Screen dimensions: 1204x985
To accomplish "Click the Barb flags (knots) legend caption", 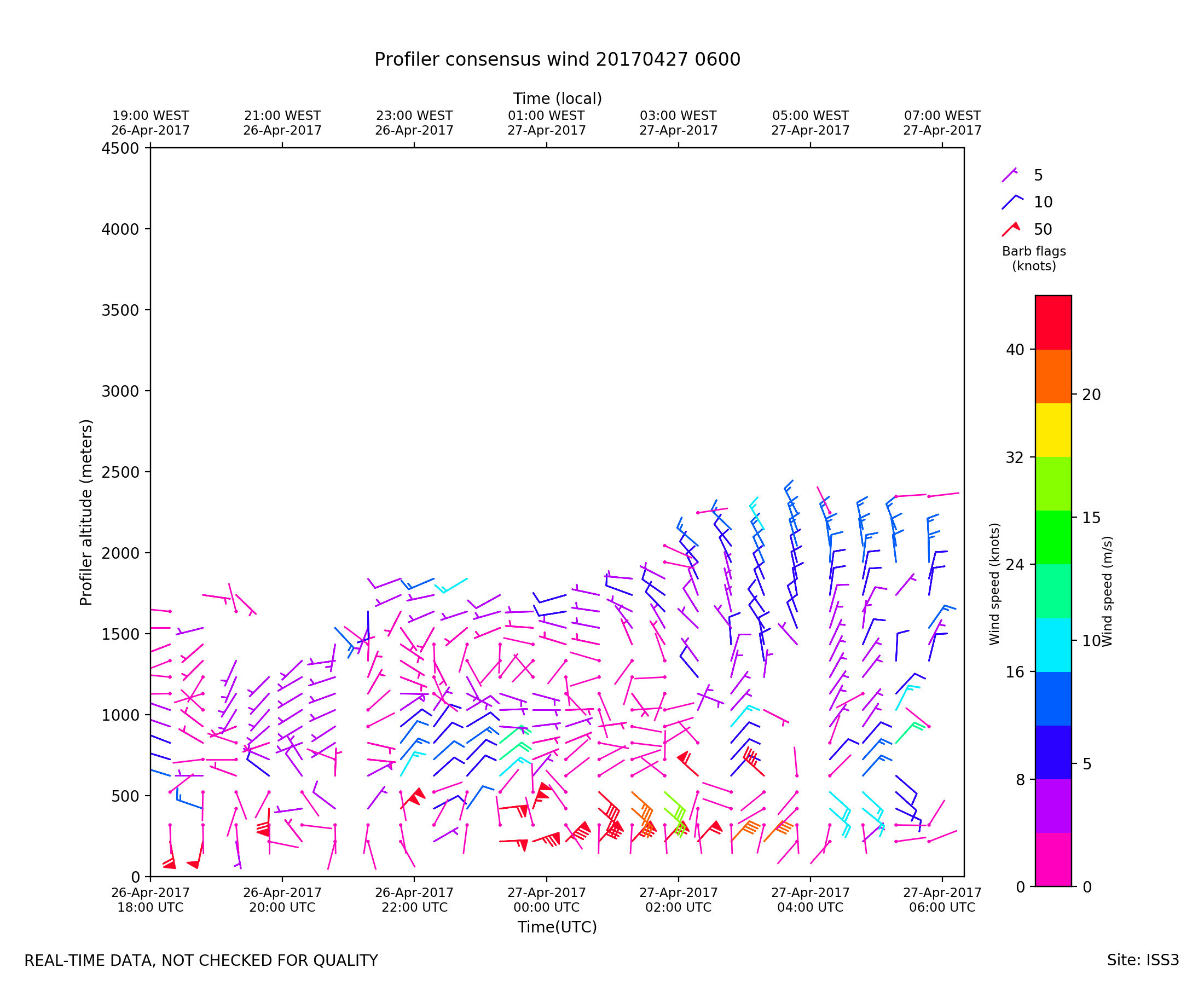I will click(1034, 259).
